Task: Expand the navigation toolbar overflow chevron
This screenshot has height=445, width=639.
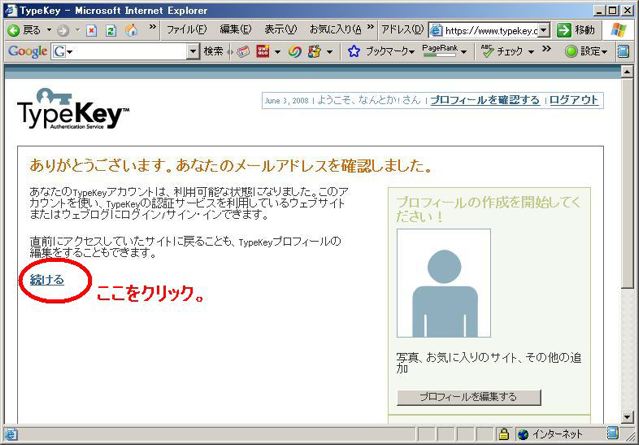Action: [x=152, y=27]
